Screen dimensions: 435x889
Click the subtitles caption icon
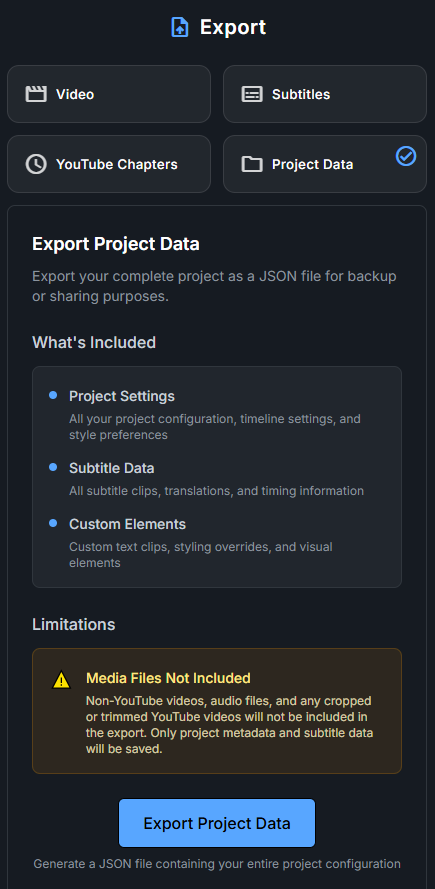point(252,94)
